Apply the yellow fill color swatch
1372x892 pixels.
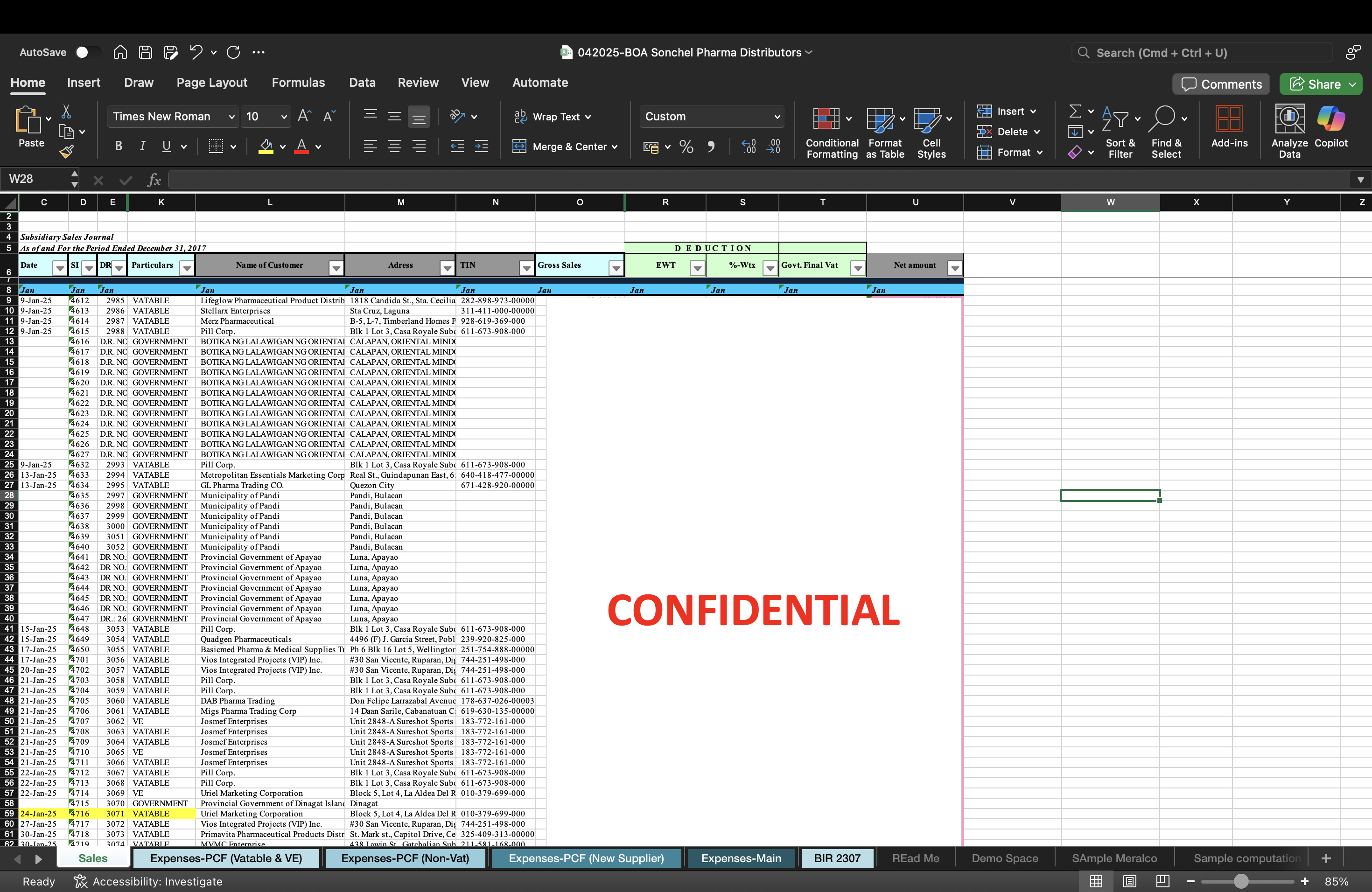pos(266,146)
